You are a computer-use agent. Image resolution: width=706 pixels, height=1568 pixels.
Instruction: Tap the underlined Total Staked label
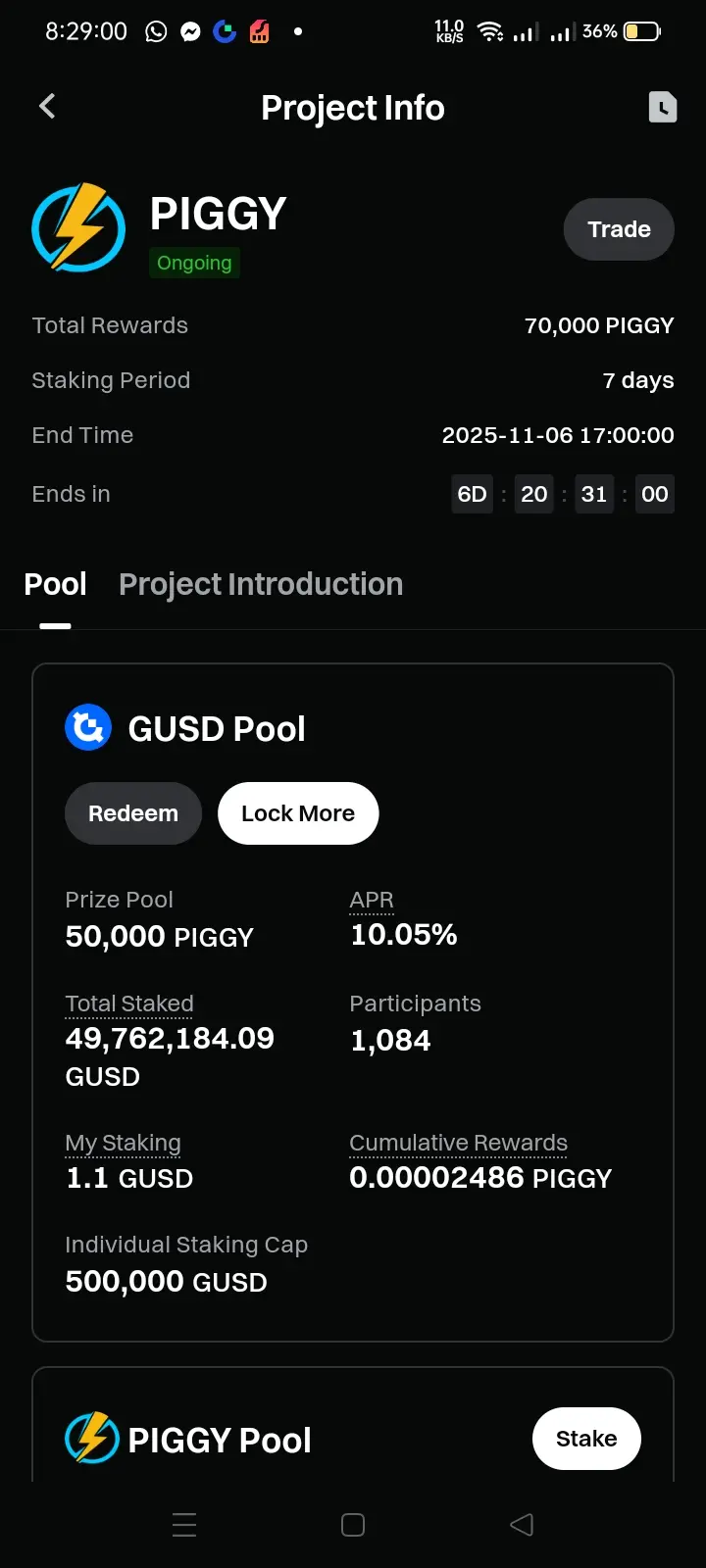129,1004
